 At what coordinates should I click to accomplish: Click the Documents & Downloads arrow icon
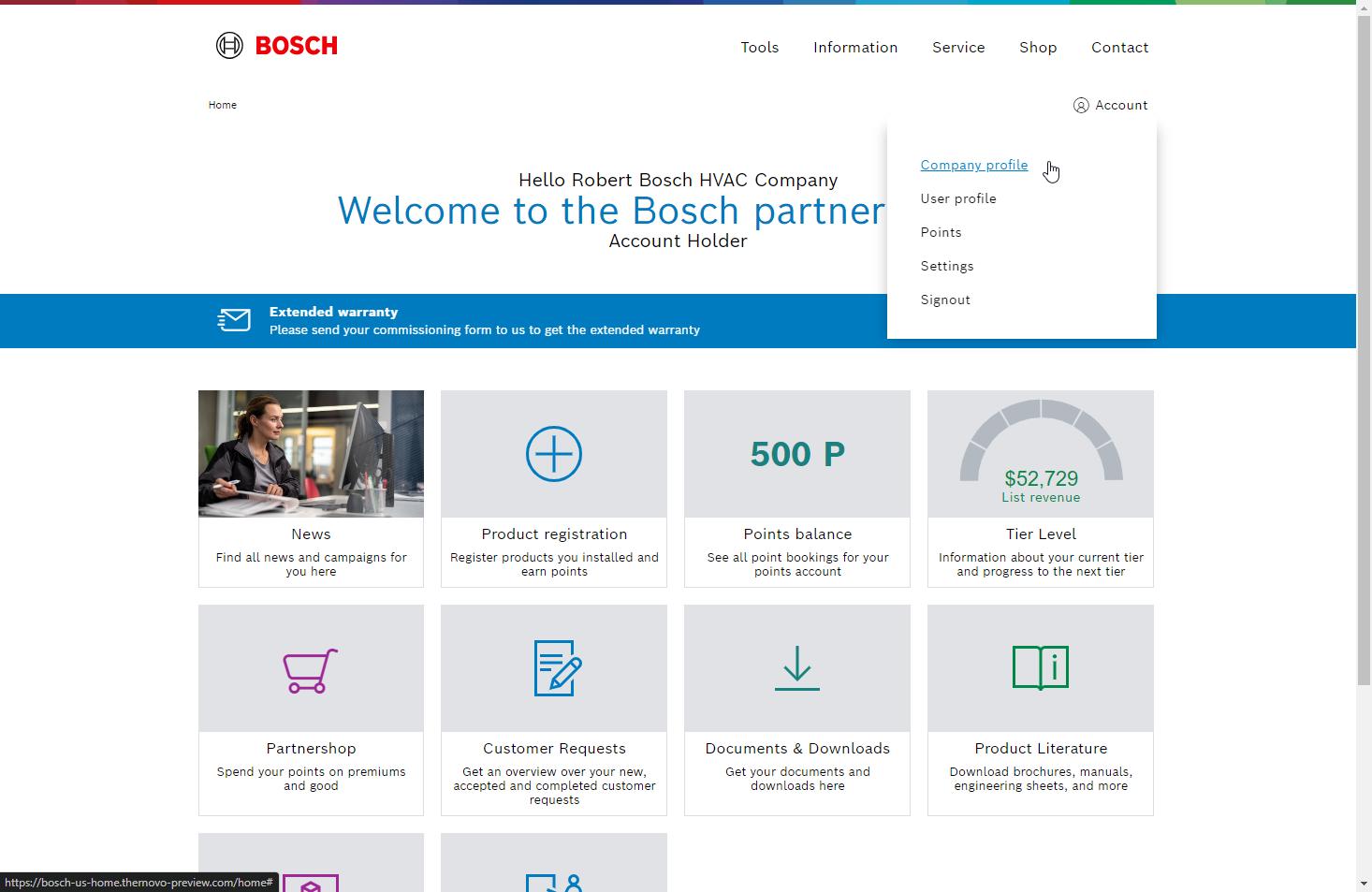[x=797, y=668]
